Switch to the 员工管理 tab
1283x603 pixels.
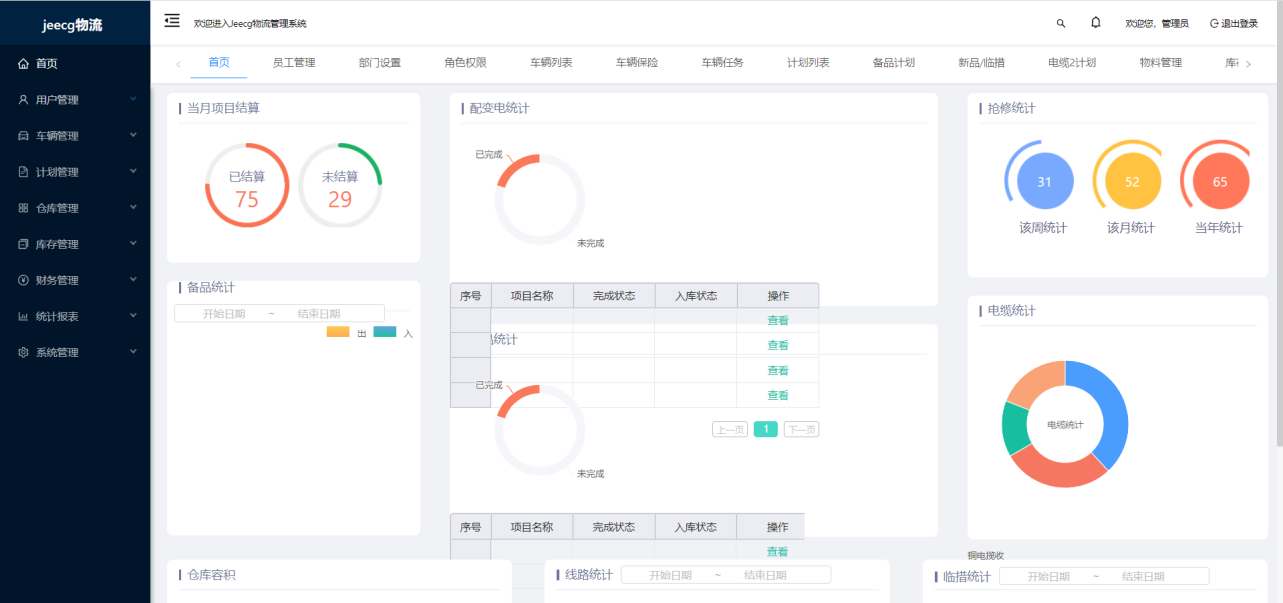click(294, 62)
